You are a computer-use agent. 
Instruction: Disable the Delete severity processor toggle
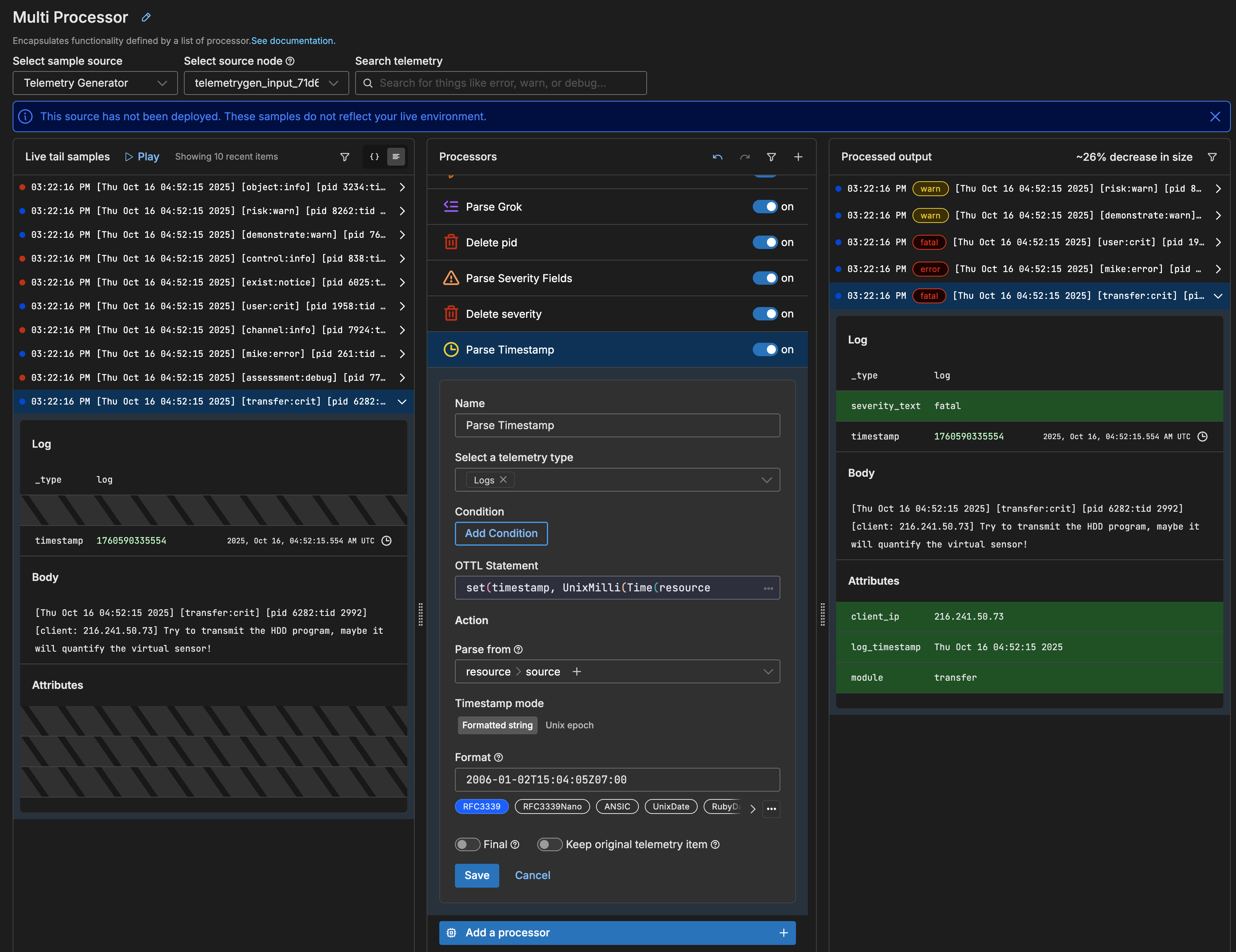pos(765,314)
